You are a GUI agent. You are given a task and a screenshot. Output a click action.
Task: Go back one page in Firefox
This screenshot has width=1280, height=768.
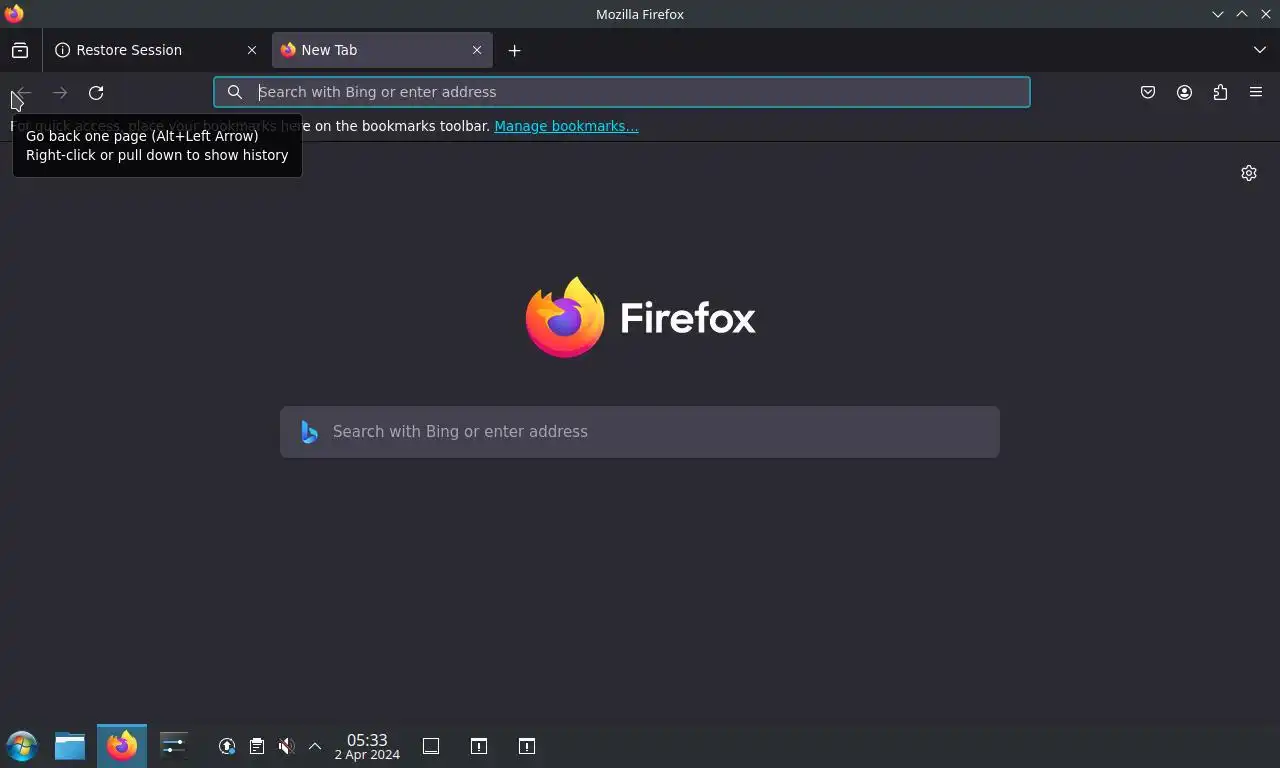(x=22, y=92)
